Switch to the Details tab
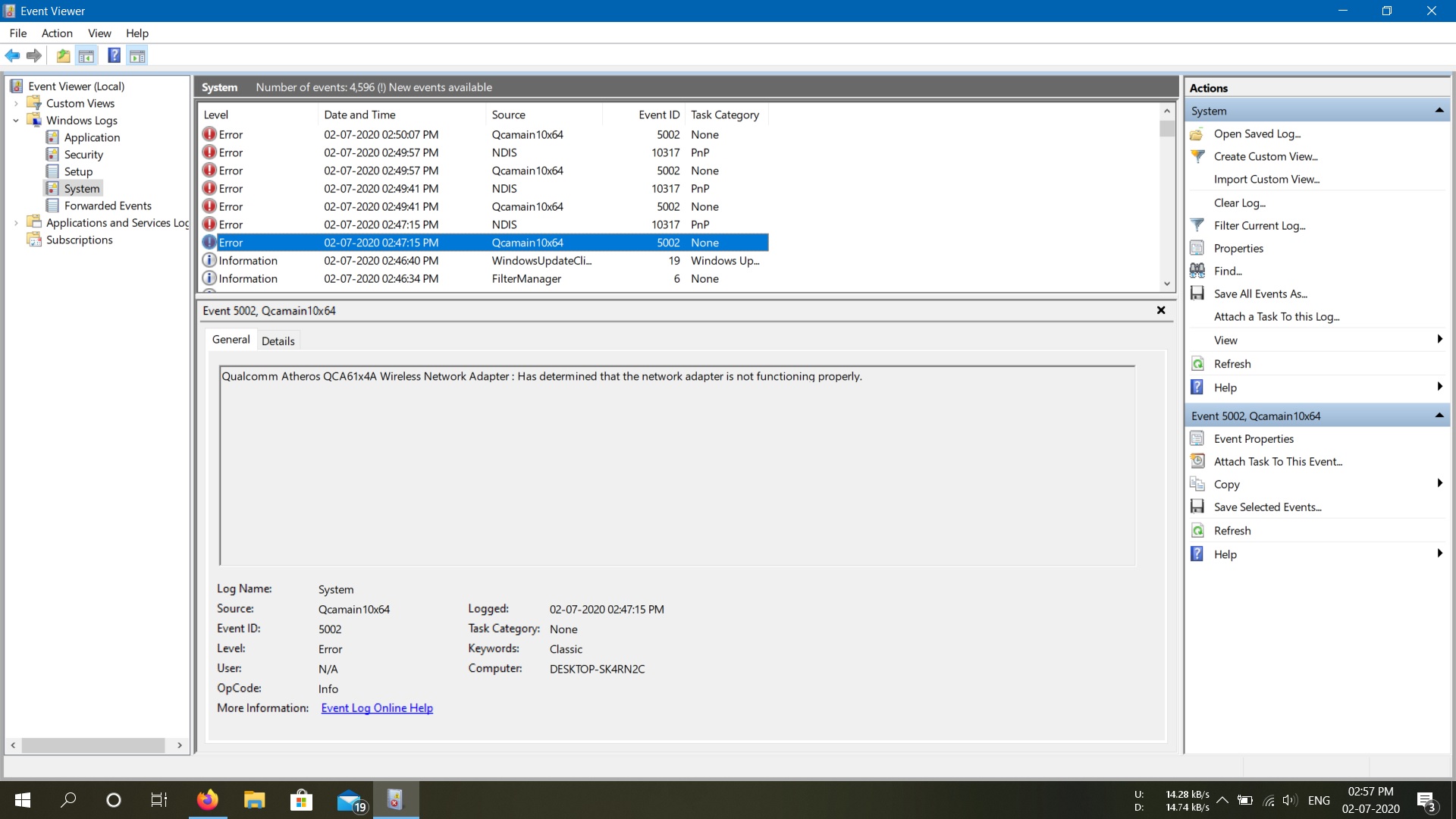This screenshot has width=1456, height=819. tap(278, 340)
